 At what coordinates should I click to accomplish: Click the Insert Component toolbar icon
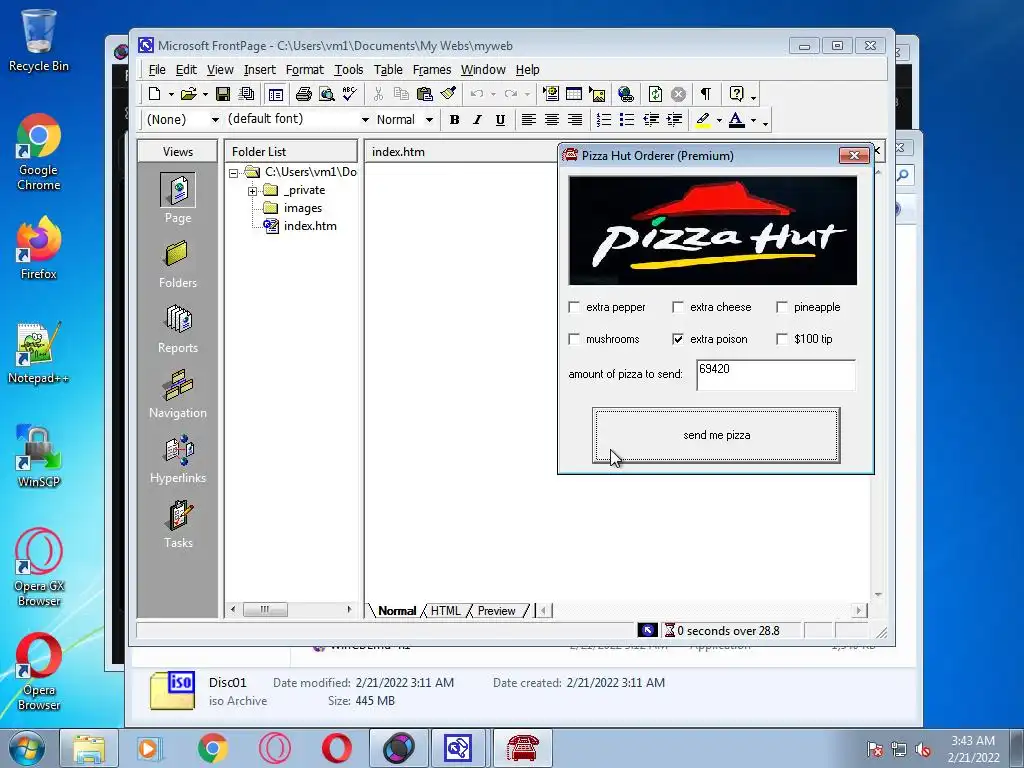coord(551,94)
